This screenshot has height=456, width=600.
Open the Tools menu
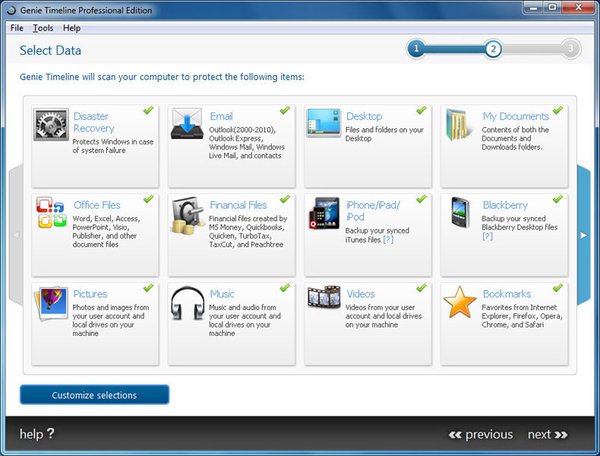(43, 28)
